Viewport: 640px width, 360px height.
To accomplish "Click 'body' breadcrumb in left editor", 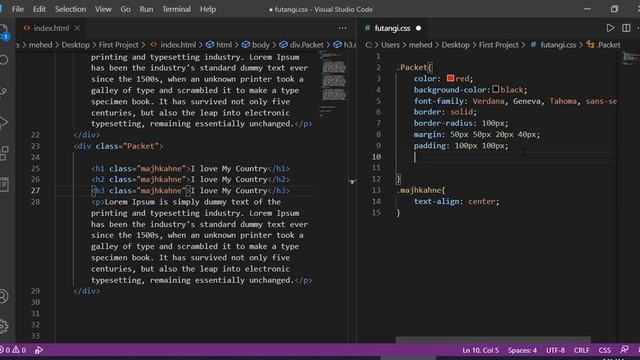I will click(x=260, y=45).
